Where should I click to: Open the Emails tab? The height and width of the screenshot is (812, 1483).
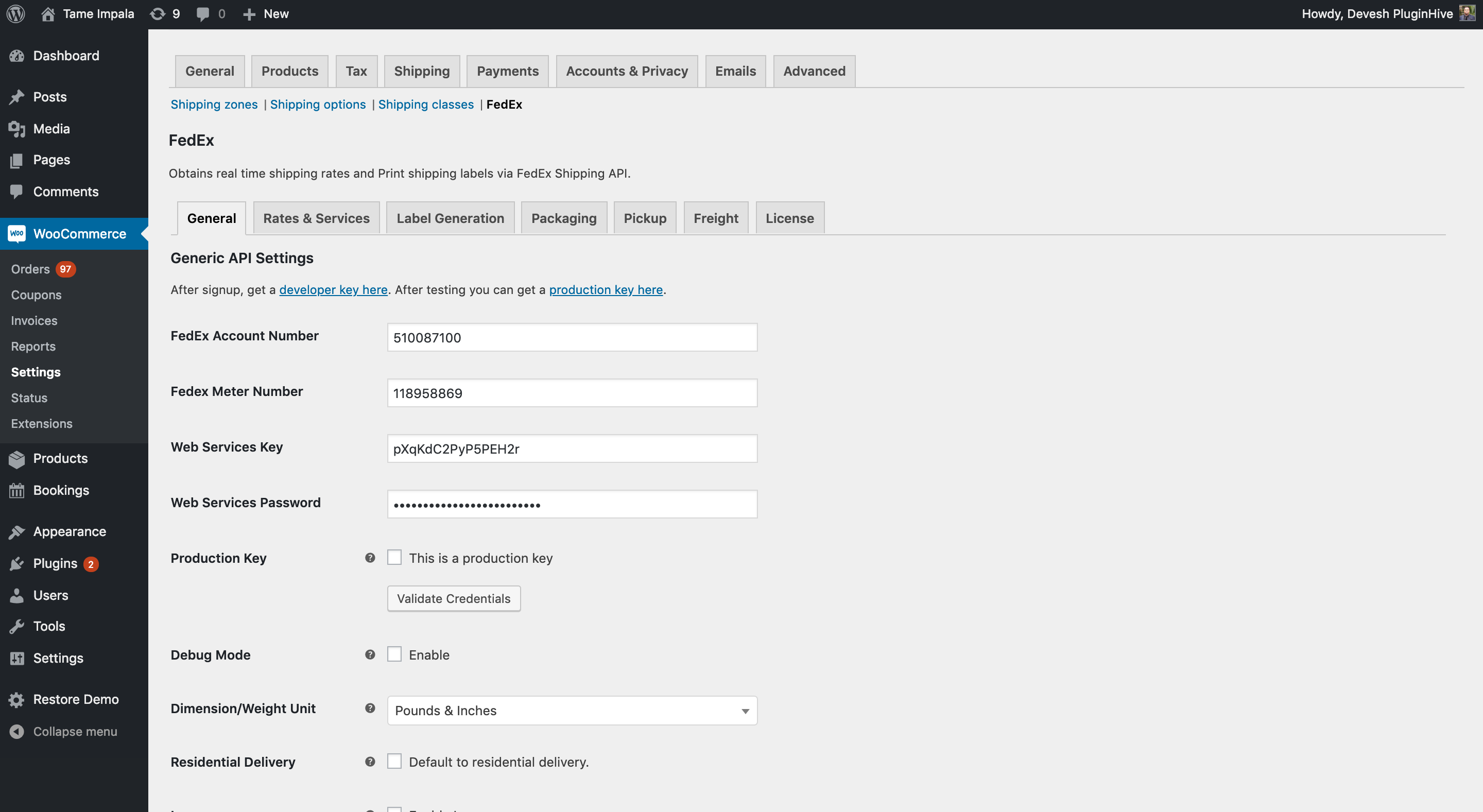point(736,72)
